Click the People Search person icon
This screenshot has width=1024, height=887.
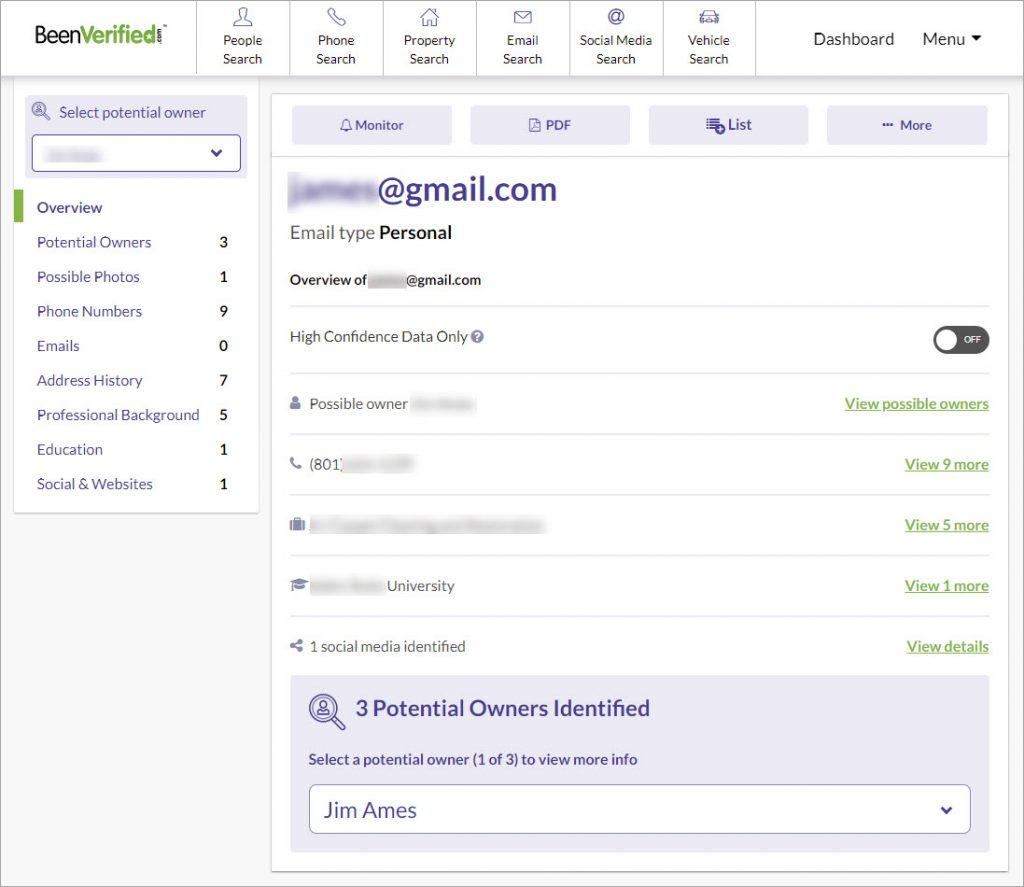[x=242, y=17]
